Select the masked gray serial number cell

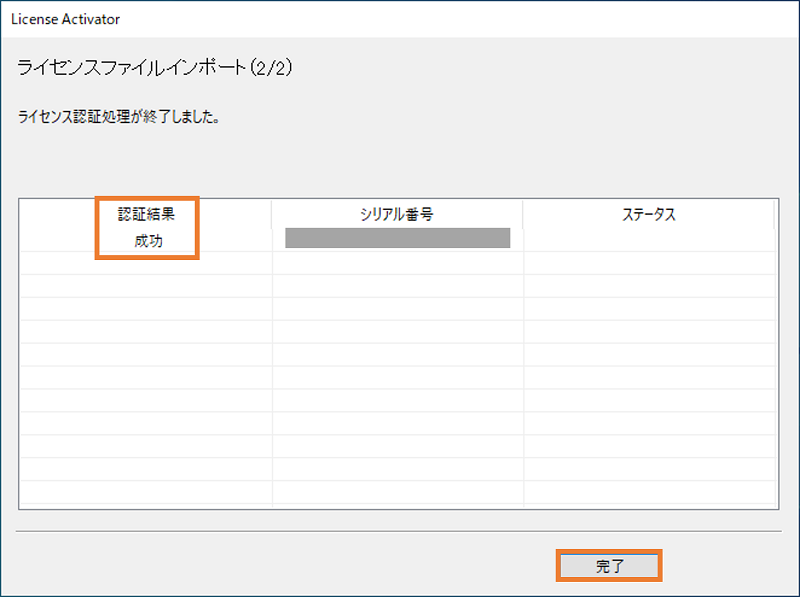tap(397, 238)
